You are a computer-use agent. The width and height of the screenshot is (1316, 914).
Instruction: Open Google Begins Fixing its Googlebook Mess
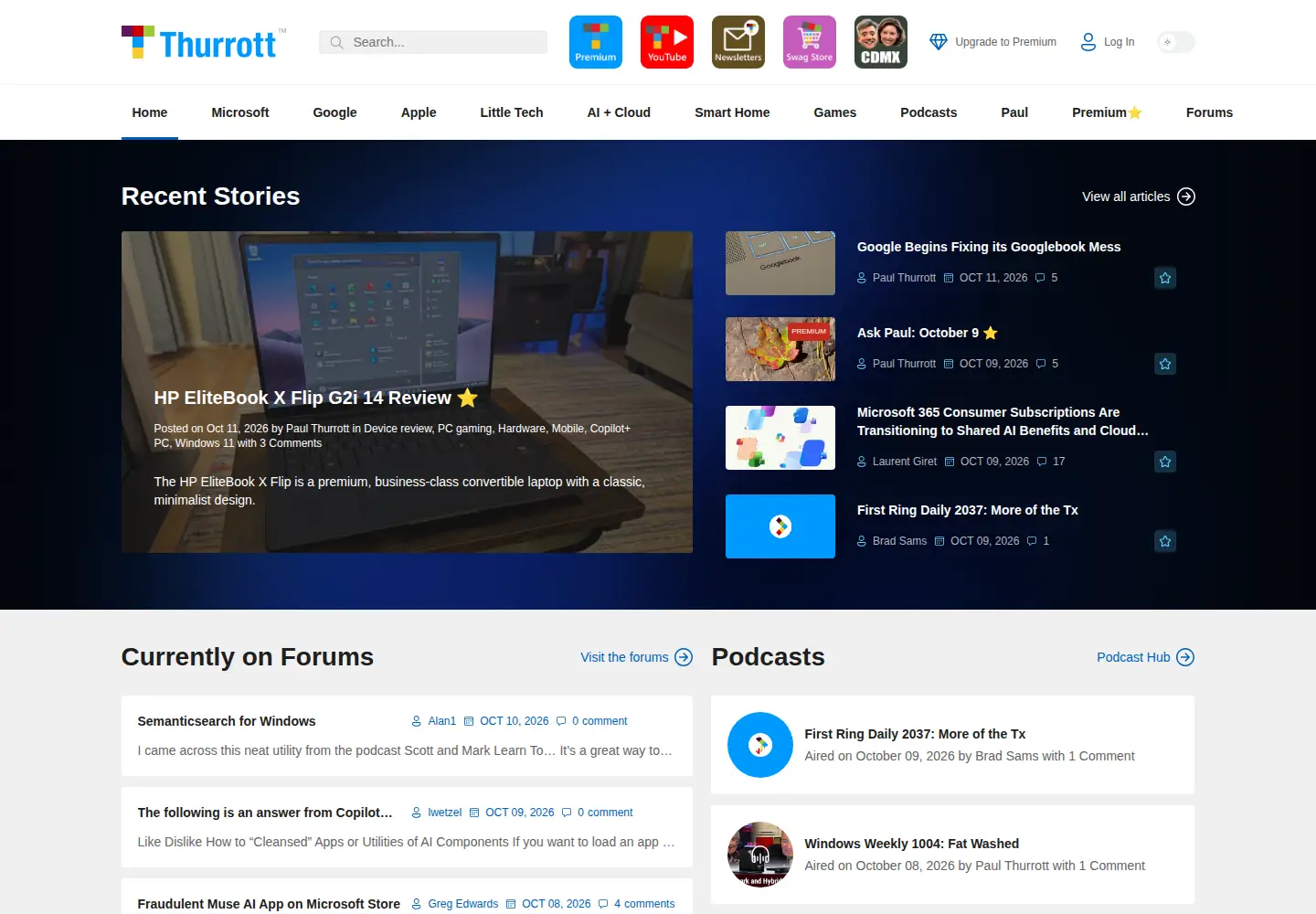[989, 247]
